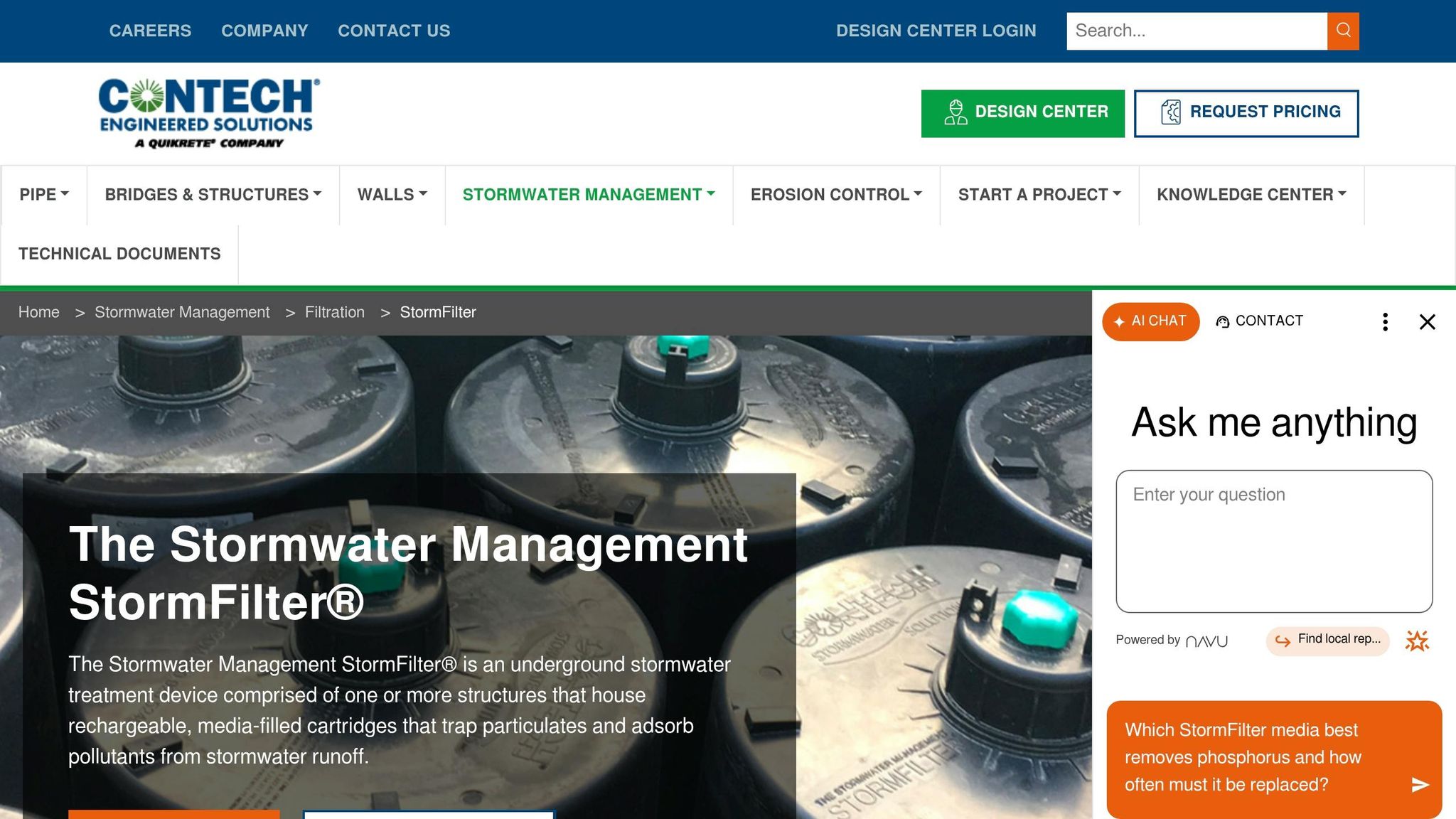Open the Design Center Login link

point(936,31)
